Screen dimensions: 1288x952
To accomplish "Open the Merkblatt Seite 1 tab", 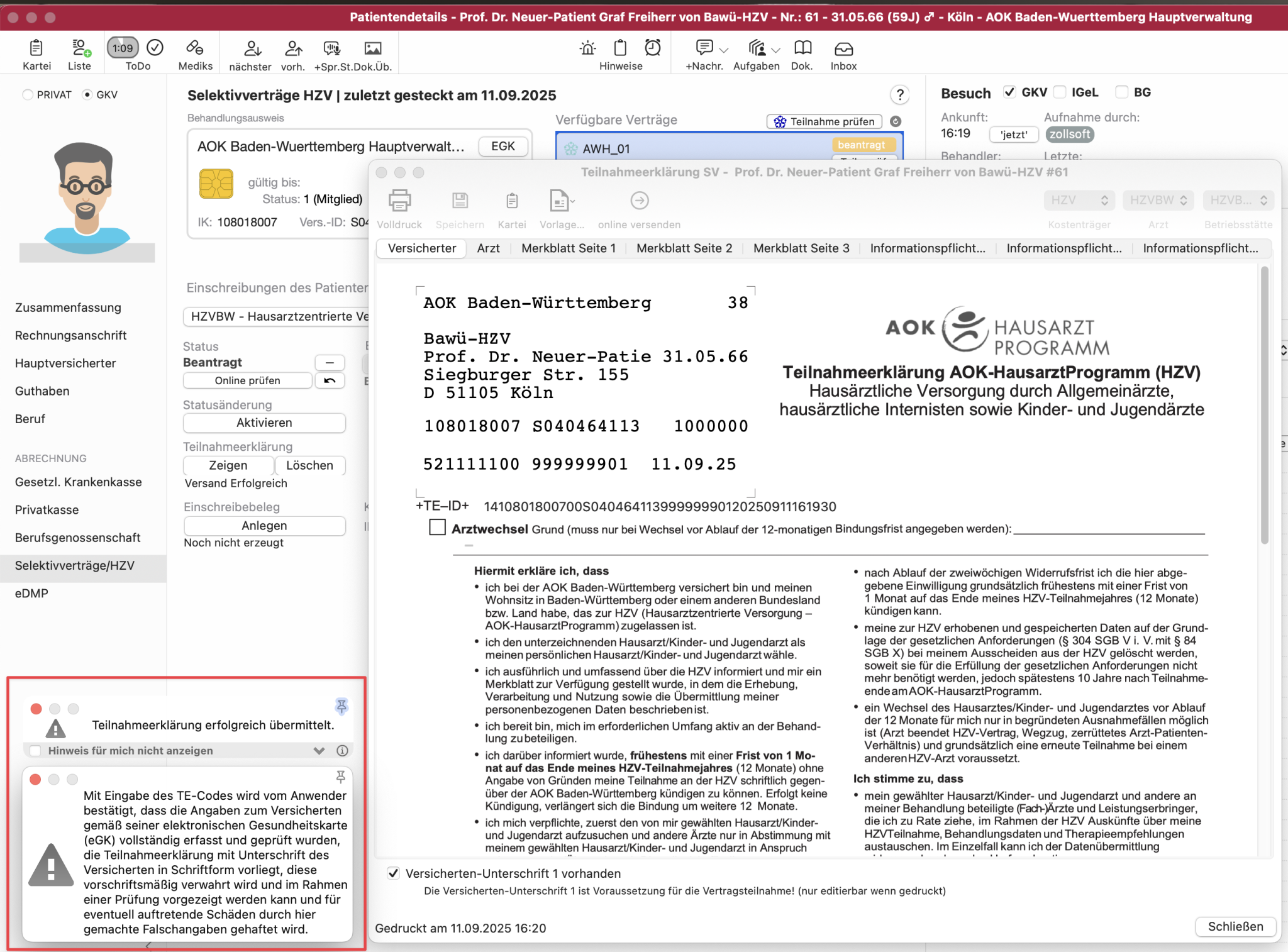I will (569, 248).
